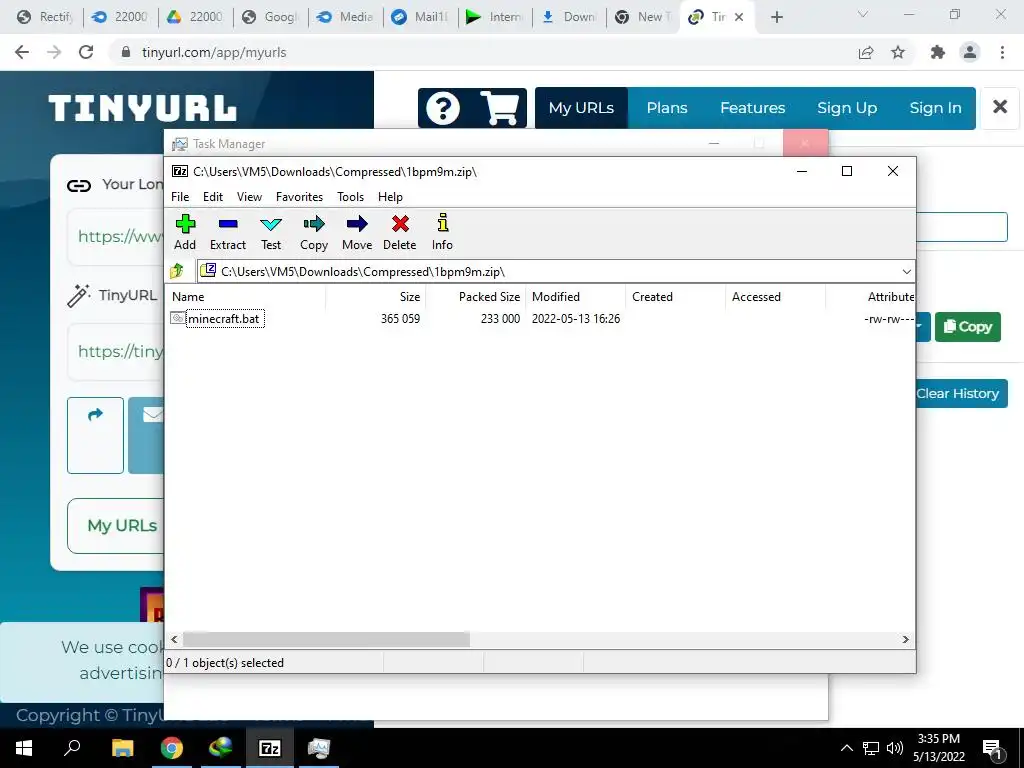The image size is (1024, 768).
Task: Switch to Task Manager from the taskbar
Action: (319, 748)
